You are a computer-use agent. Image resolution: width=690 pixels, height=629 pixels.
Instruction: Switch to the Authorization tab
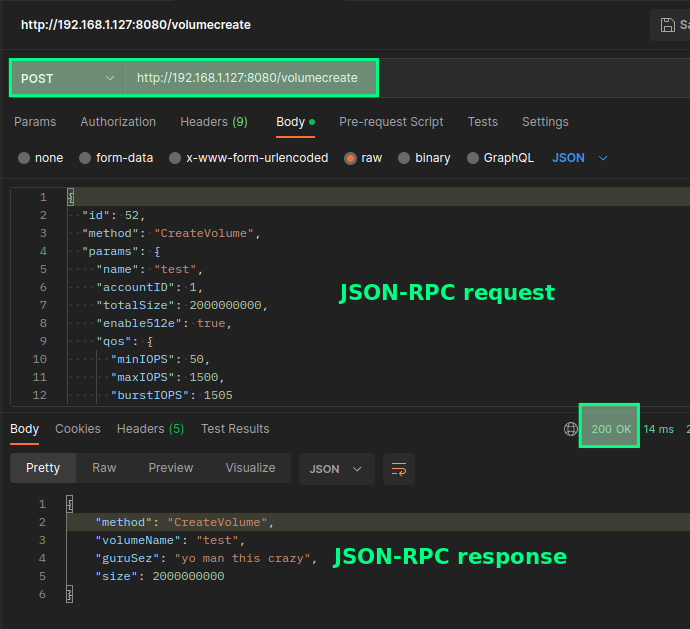coord(118,122)
